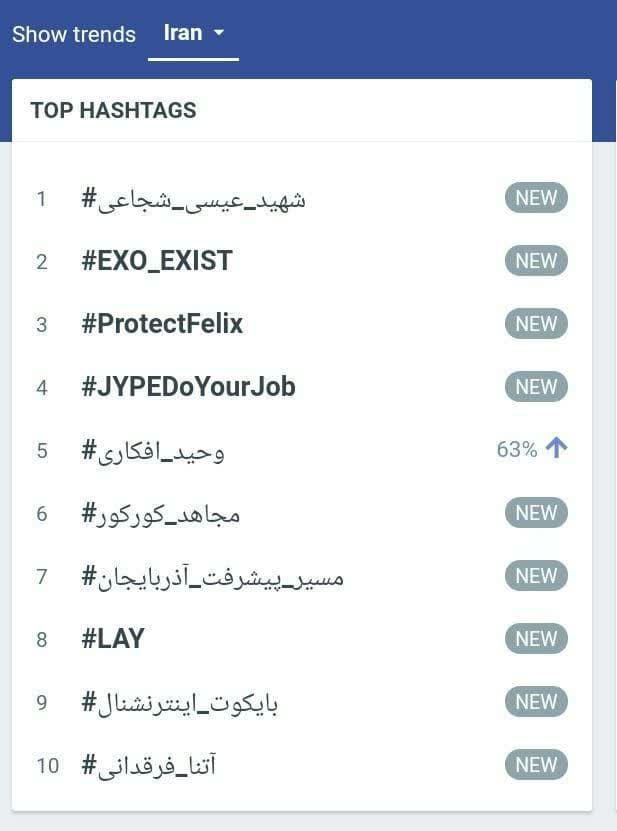Click the blue up arrow at rank 5
This screenshot has height=831, width=617.
click(556, 449)
